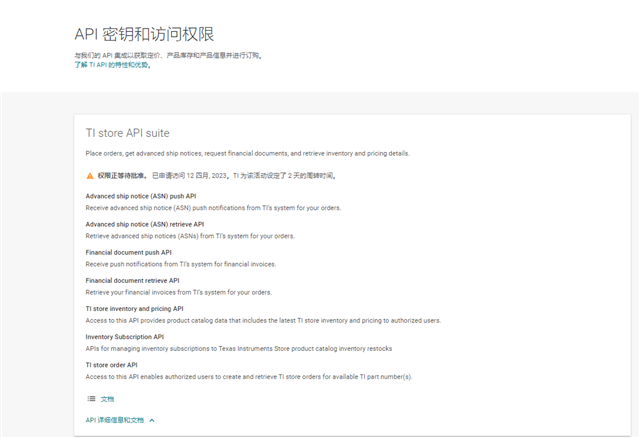Click 'Receive advanced ship notice (ASN) push notifications' text
Viewport: 640px width, 438px height.
213,208
